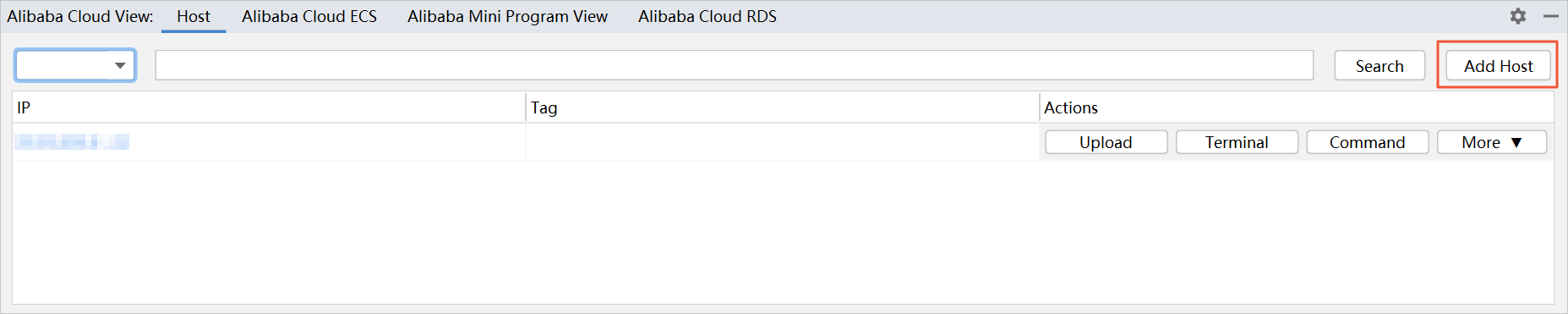Click the Add Host button
1568x314 pixels.
pyautogui.click(x=1498, y=66)
